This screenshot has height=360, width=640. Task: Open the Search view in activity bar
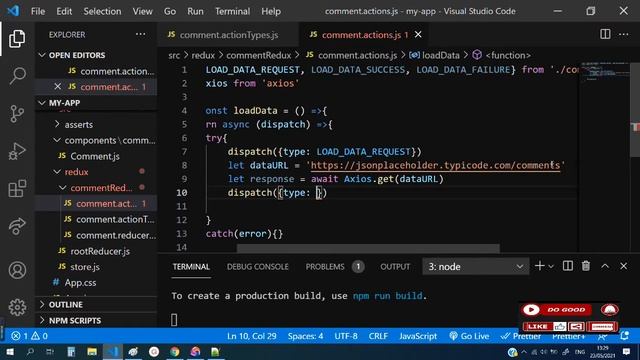click(x=17, y=76)
